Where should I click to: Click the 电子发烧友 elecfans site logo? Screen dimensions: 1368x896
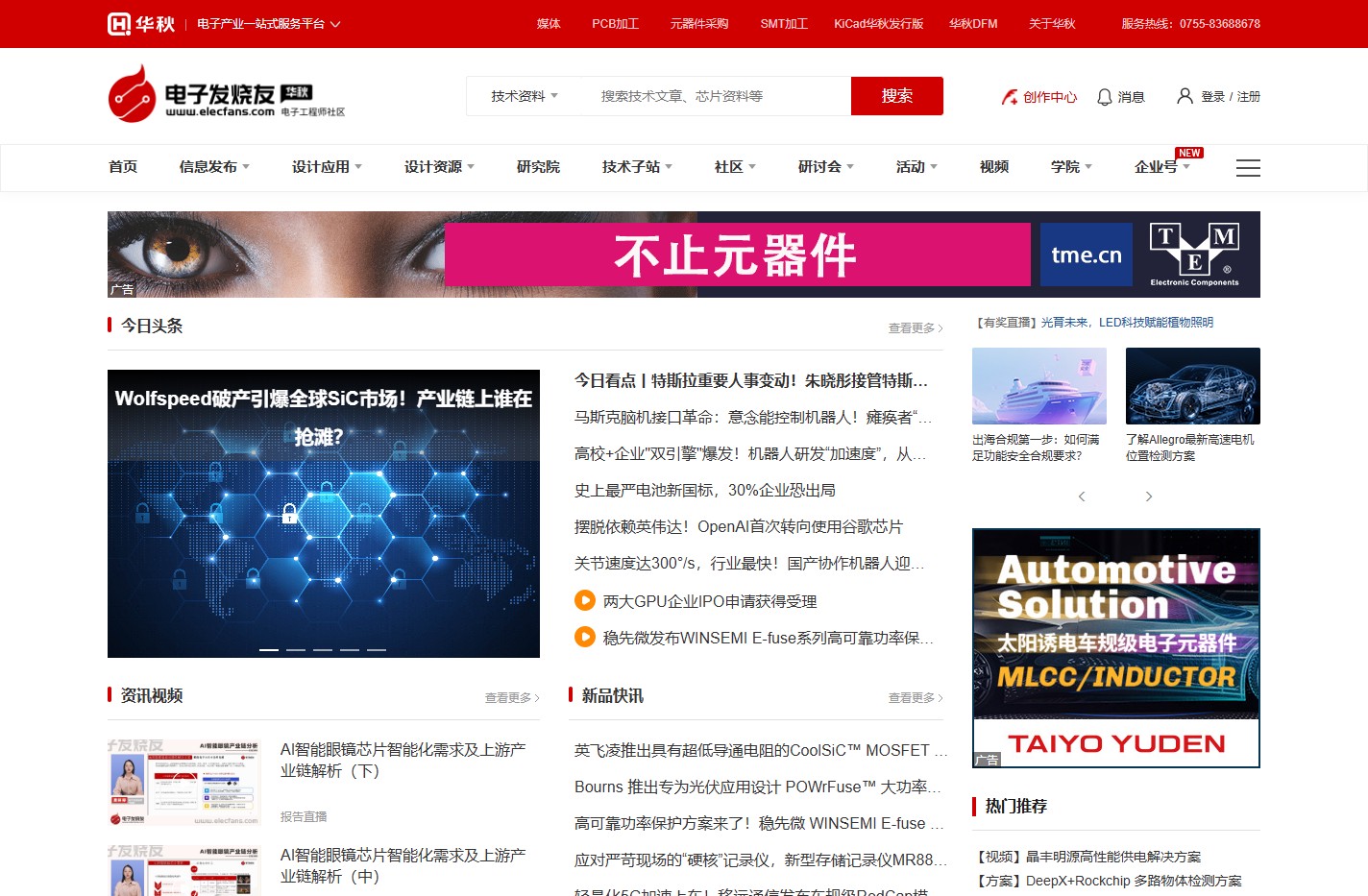tap(226, 94)
